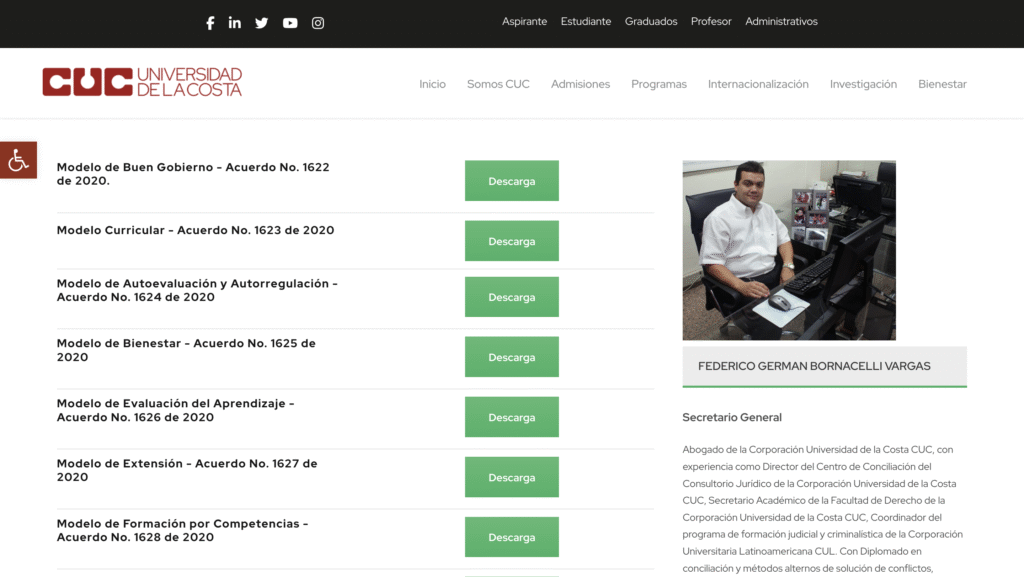Screen dimensions: 1024x577
Task: Select Internacionalización in the main menu
Action: tap(758, 84)
